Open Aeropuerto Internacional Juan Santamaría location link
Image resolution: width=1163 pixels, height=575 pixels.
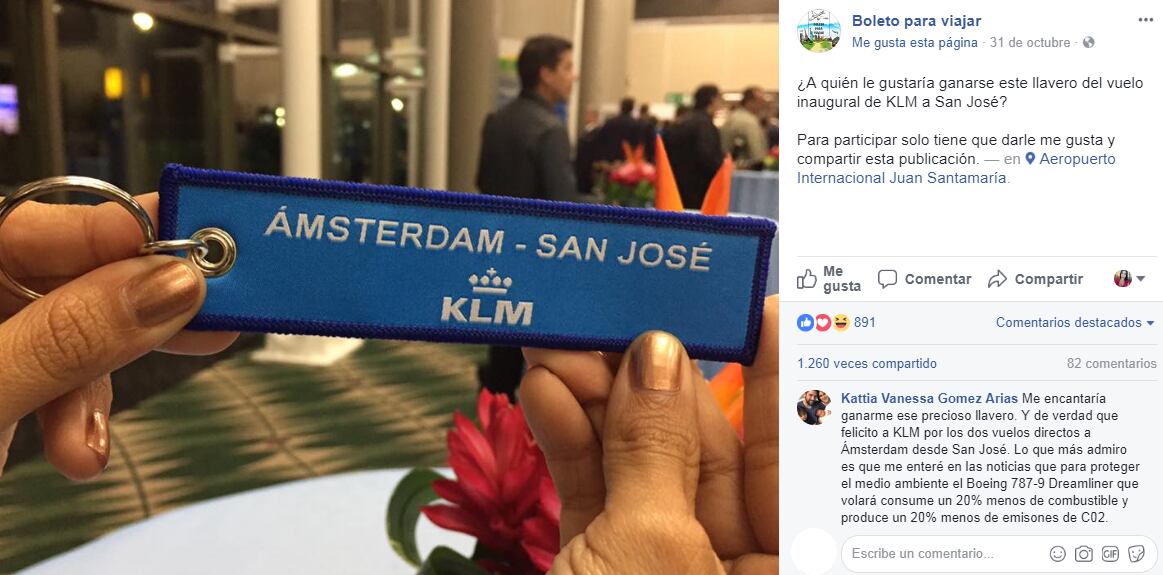tap(956, 168)
